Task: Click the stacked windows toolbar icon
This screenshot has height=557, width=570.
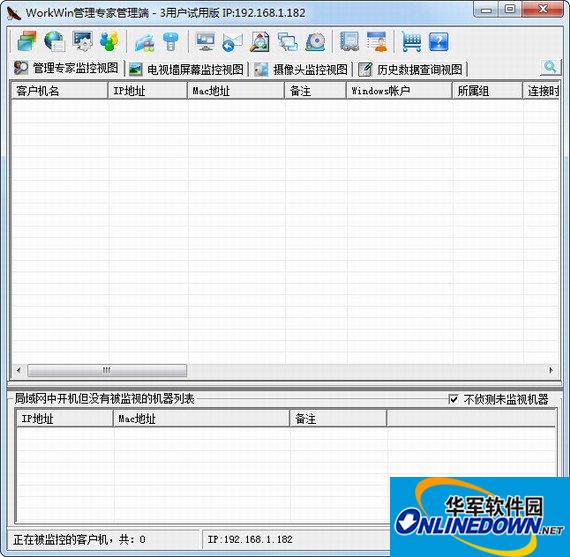Action: coord(27,41)
